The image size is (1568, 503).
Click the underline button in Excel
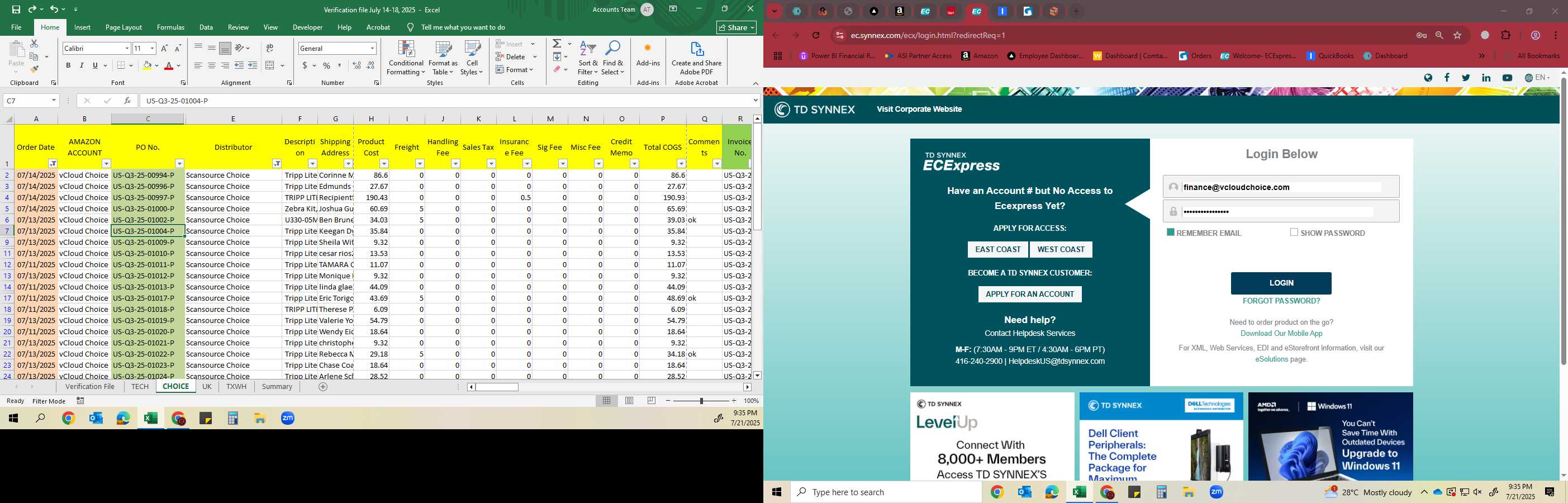pos(95,65)
